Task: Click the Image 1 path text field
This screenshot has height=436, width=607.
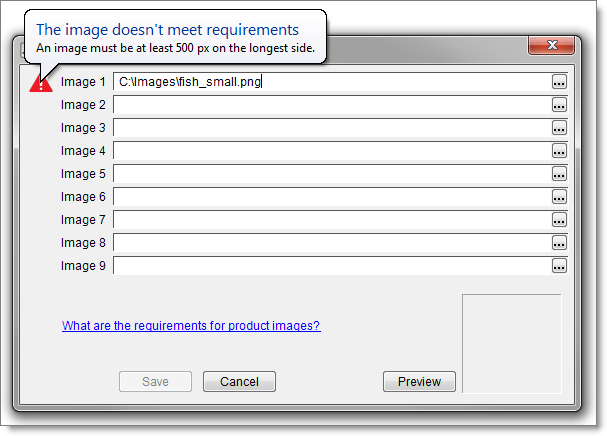Action: pyautogui.click(x=330, y=82)
